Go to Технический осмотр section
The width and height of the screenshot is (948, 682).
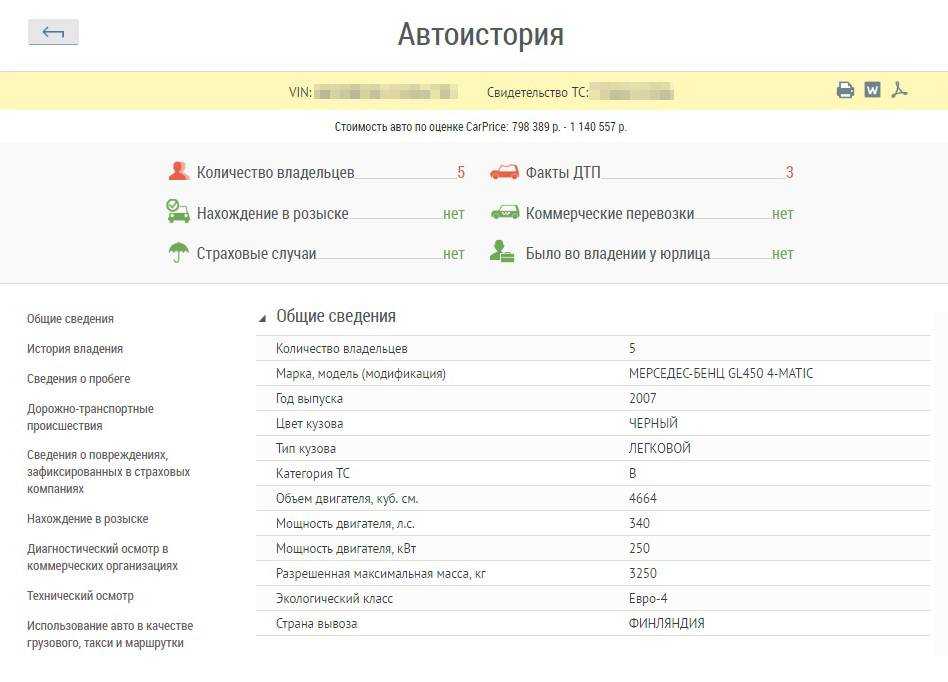80,596
